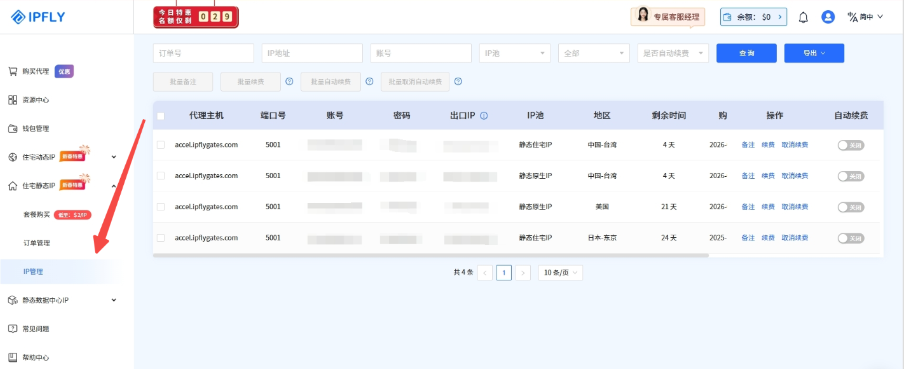
Task: Toggle auto-renew for the 中国-台湾 静态原生IP row
Action: click(x=851, y=176)
